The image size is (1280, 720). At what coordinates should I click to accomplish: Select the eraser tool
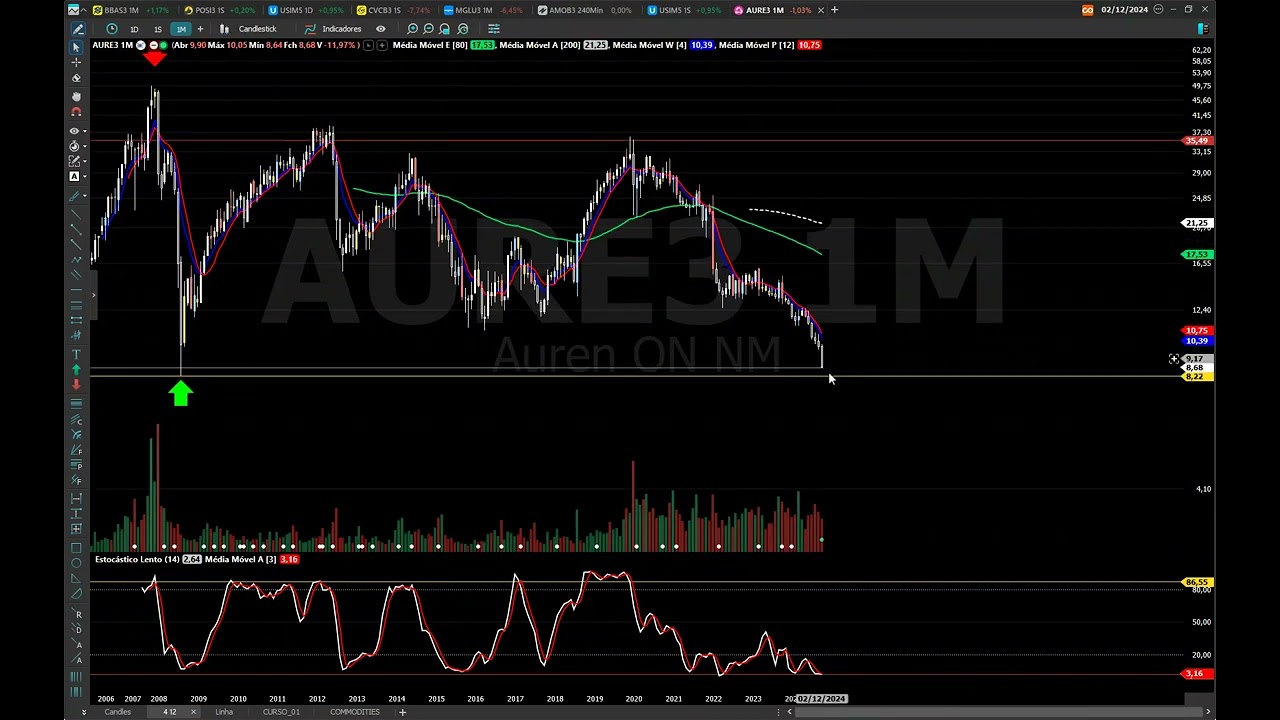click(76, 78)
